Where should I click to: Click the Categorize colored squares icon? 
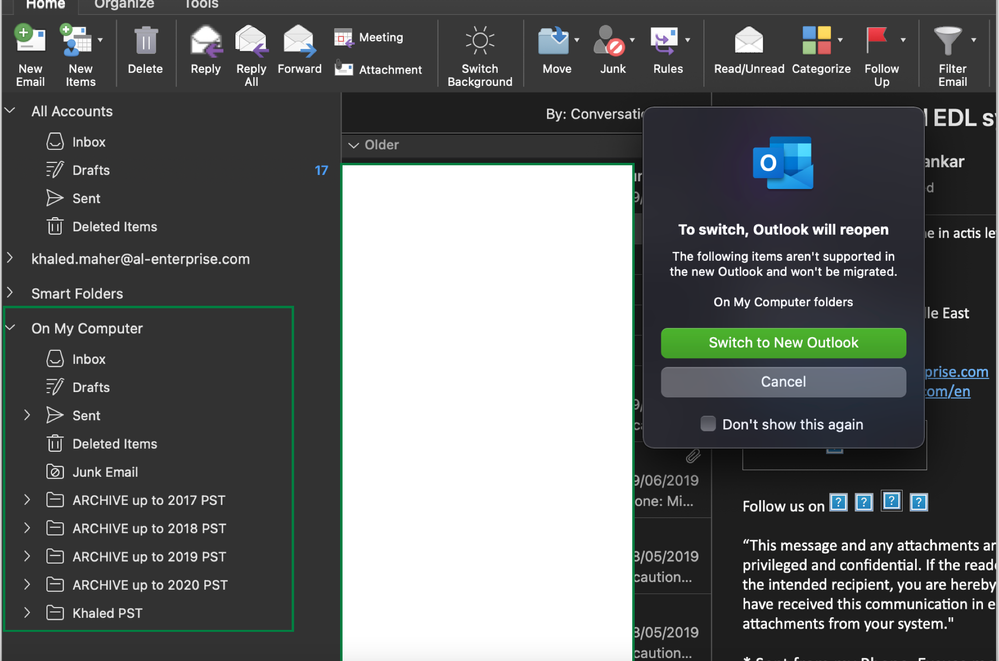point(817,40)
